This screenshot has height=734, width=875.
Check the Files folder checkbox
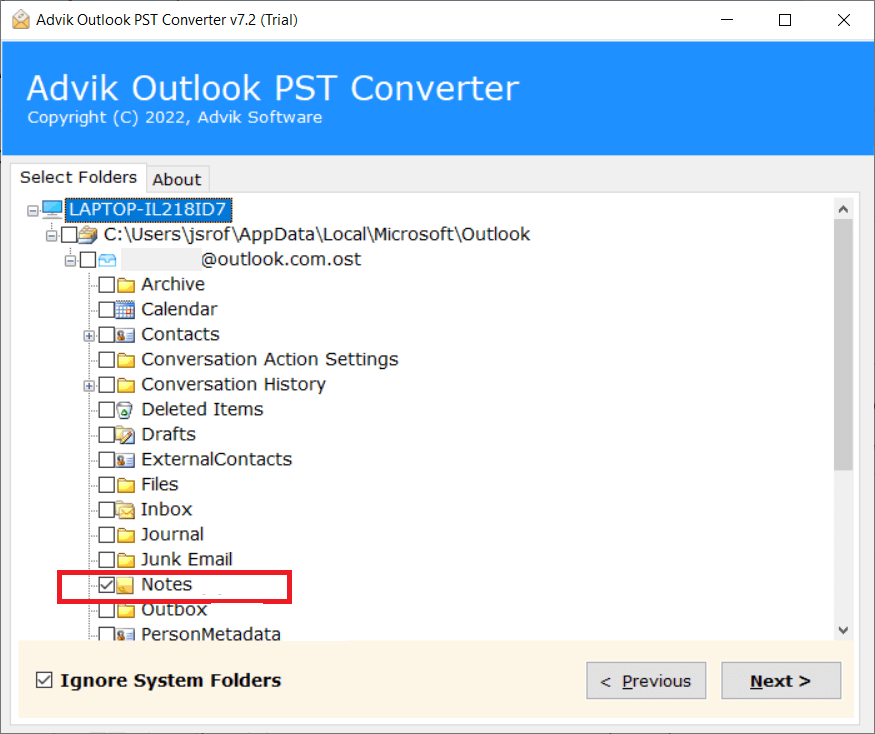[x=107, y=484]
